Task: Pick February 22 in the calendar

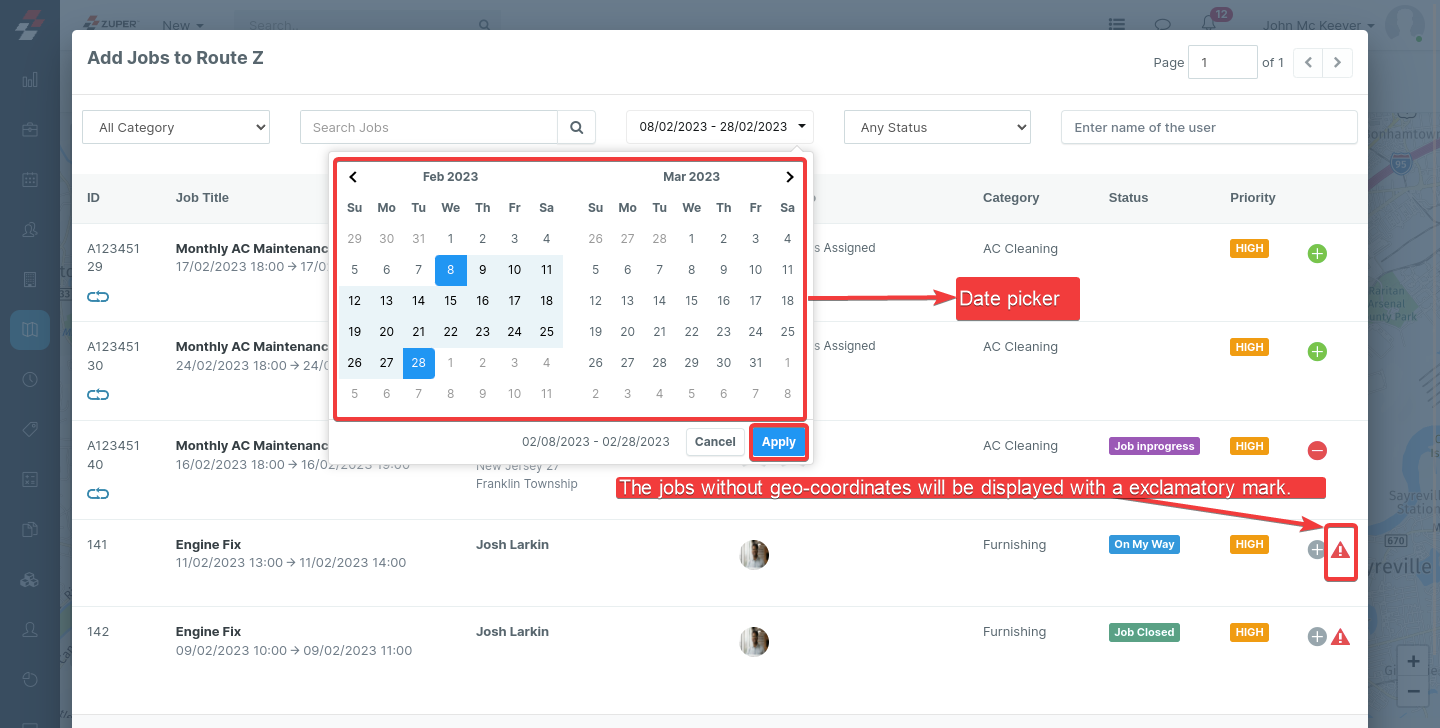Action: (x=451, y=332)
